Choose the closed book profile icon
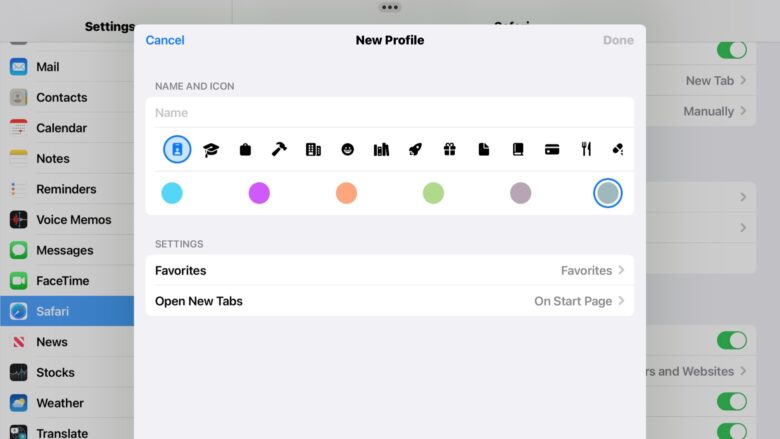This screenshot has width=780, height=439. click(x=518, y=149)
